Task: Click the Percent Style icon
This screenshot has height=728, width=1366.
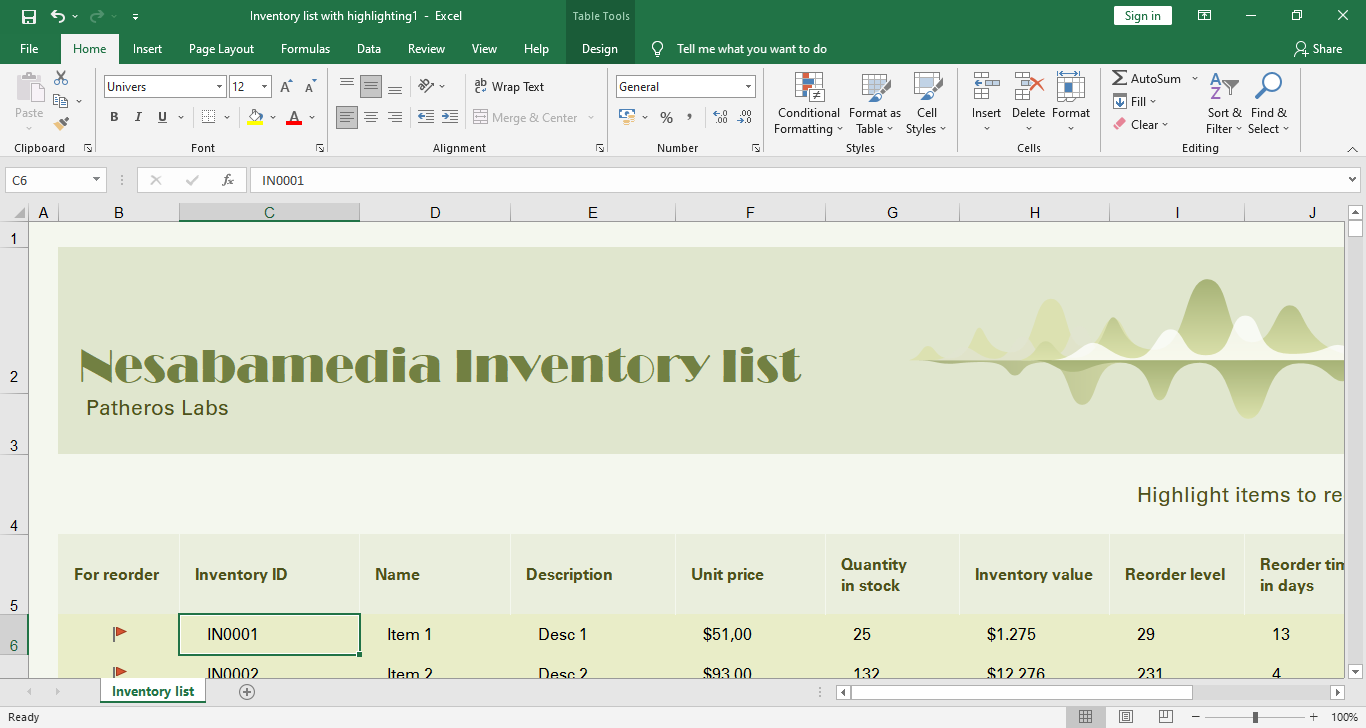Action: [666, 118]
